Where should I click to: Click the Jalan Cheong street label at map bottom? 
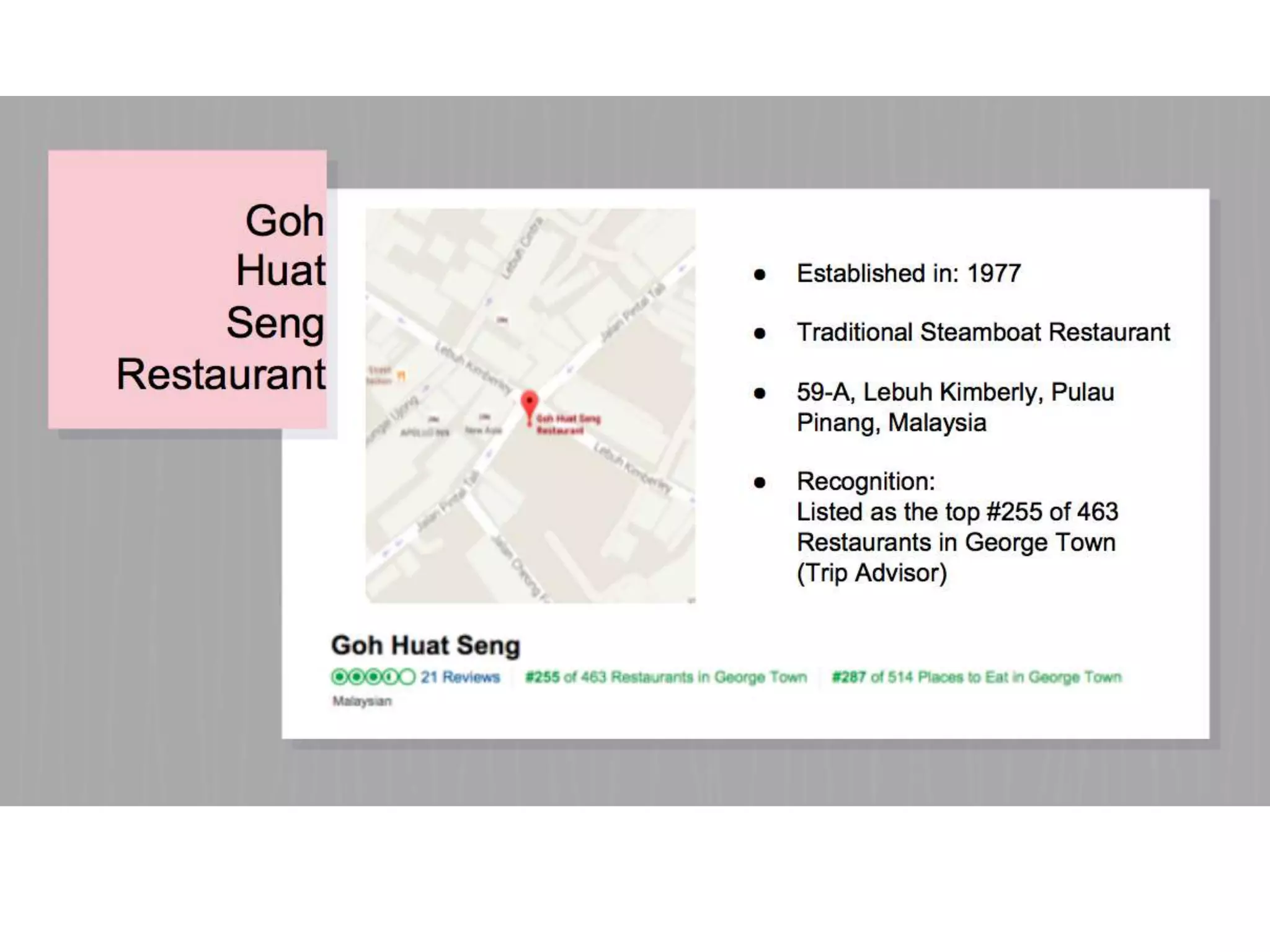(x=518, y=568)
